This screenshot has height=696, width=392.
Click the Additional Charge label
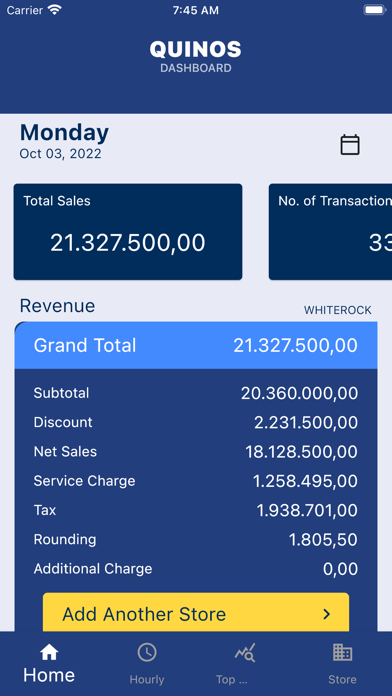[93, 569]
